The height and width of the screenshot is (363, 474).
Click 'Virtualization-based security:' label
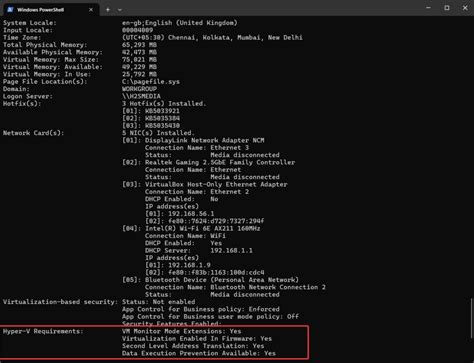click(60, 301)
